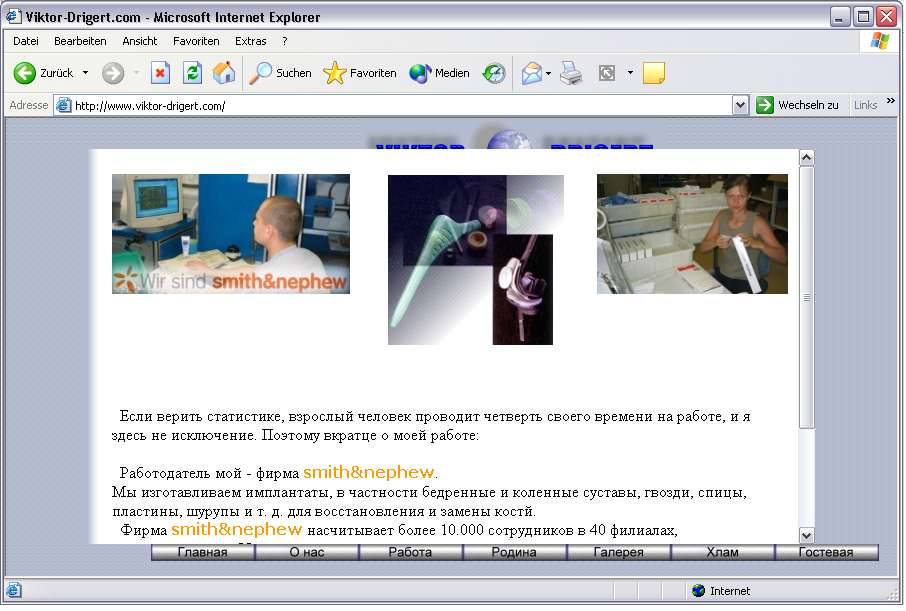
Task: Open the О нас section
Action: click(x=307, y=552)
